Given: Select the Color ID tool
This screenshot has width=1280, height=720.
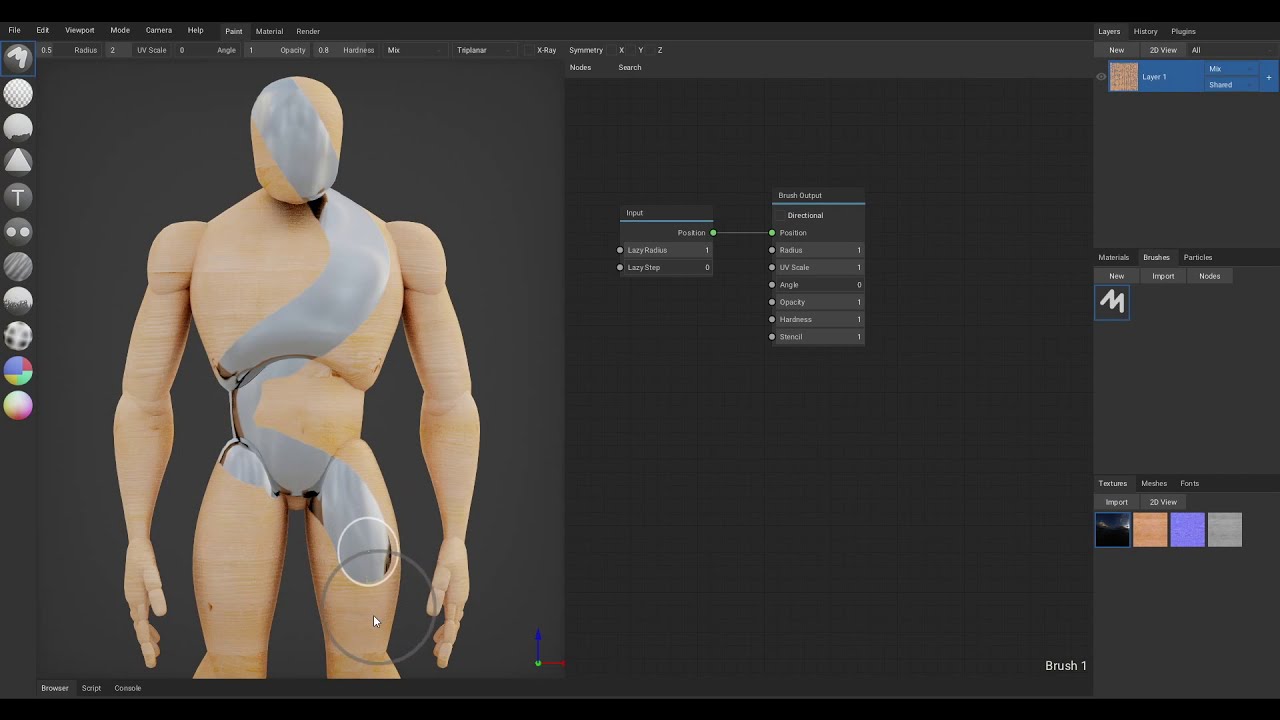Looking at the screenshot, I should (18, 371).
